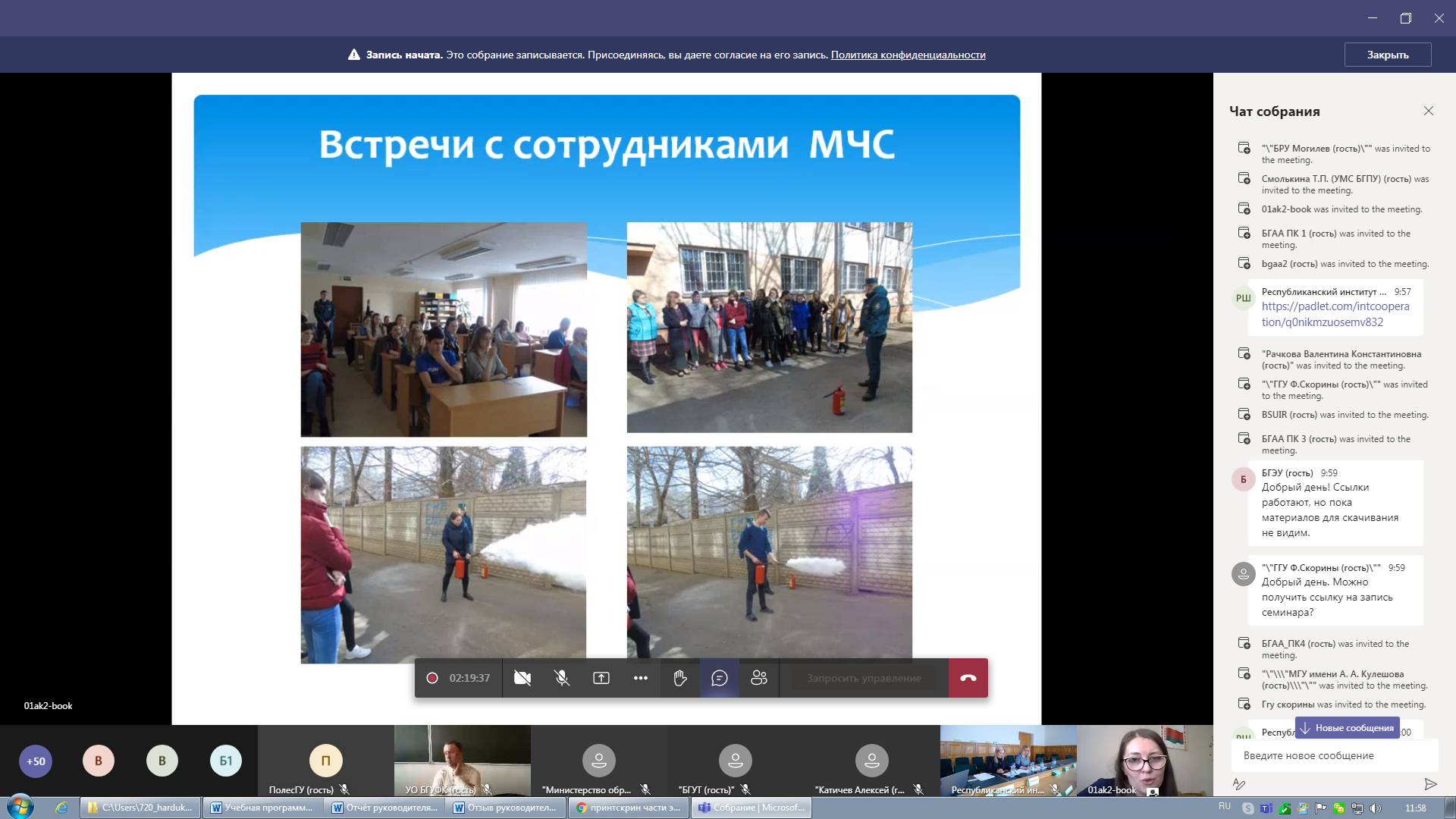Screen dimensions: 1456x819
Task: Select the pink В participant avatar
Action: (99, 761)
